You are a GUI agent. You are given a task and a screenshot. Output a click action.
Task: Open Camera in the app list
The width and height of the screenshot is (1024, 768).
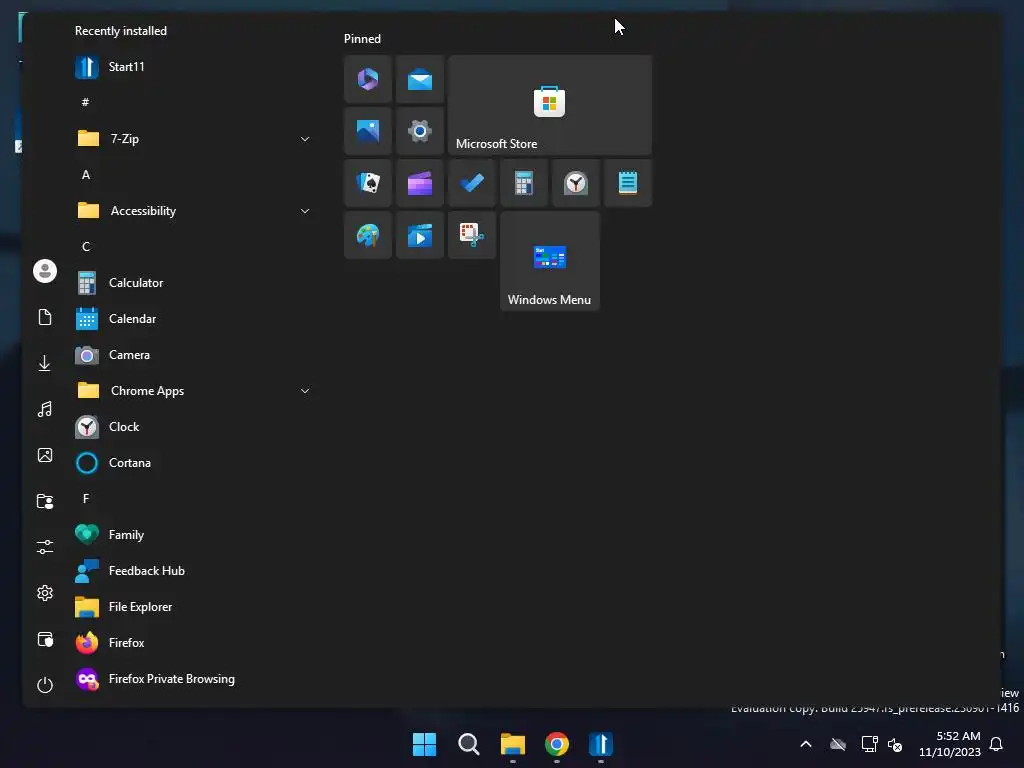(x=194, y=355)
